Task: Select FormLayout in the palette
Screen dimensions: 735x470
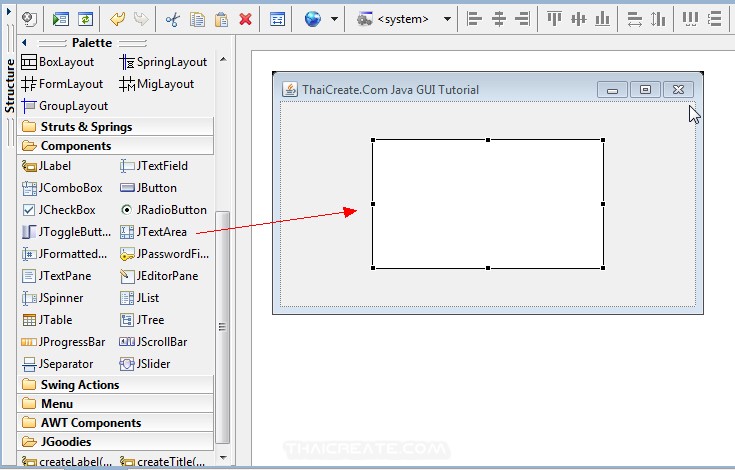Action: tap(62, 84)
